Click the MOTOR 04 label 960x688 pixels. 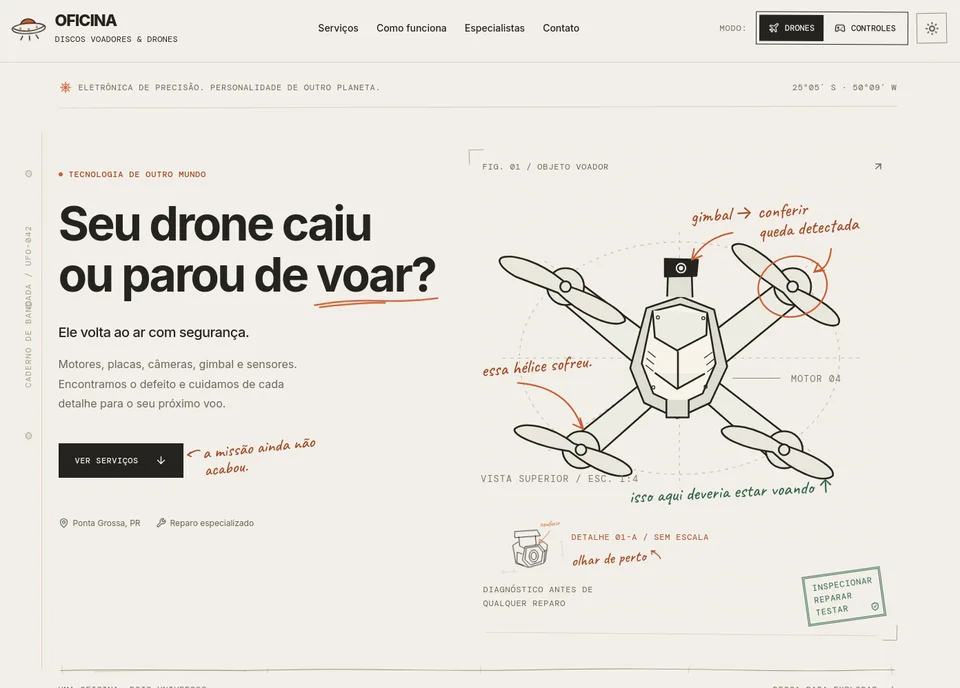[x=816, y=379]
